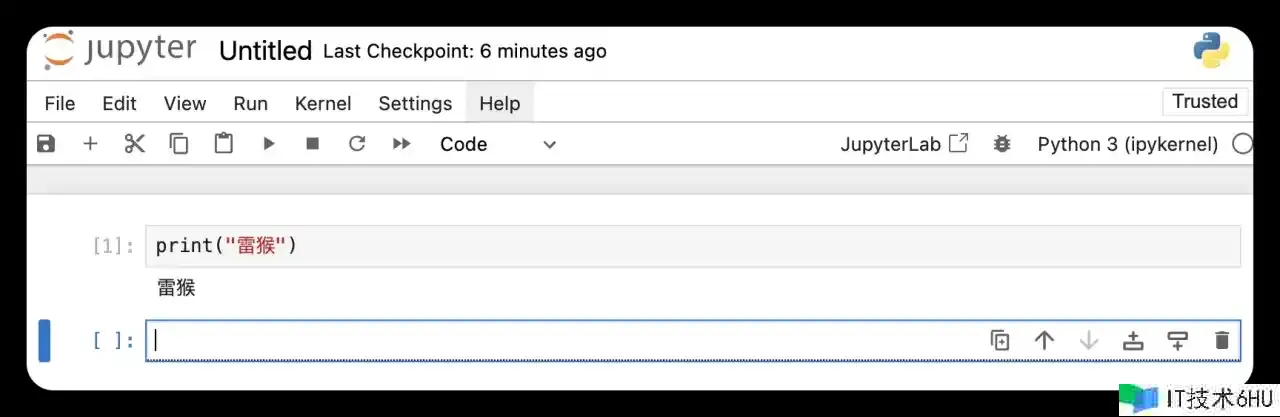
Task: Delete the active cell with the trash icon
Action: (1221, 340)
